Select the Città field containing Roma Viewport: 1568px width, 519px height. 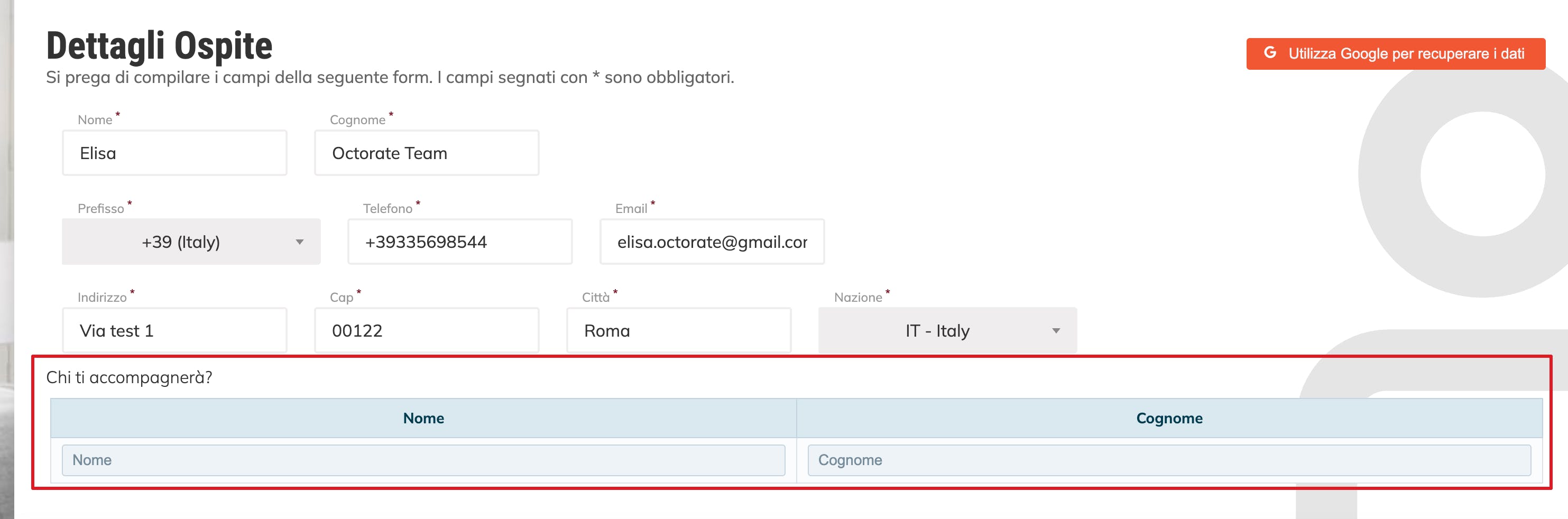678,331
